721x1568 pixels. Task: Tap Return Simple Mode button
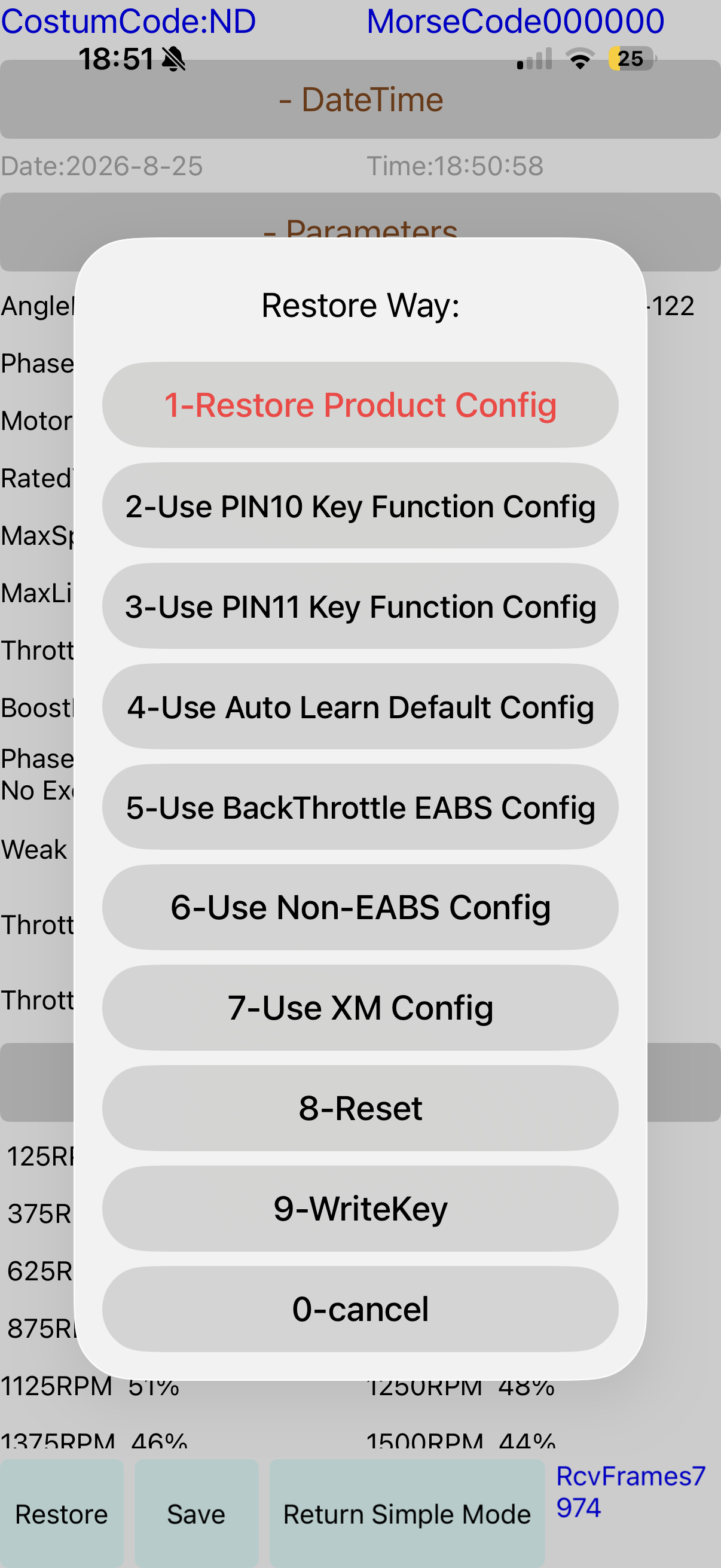pos(407,1513)
